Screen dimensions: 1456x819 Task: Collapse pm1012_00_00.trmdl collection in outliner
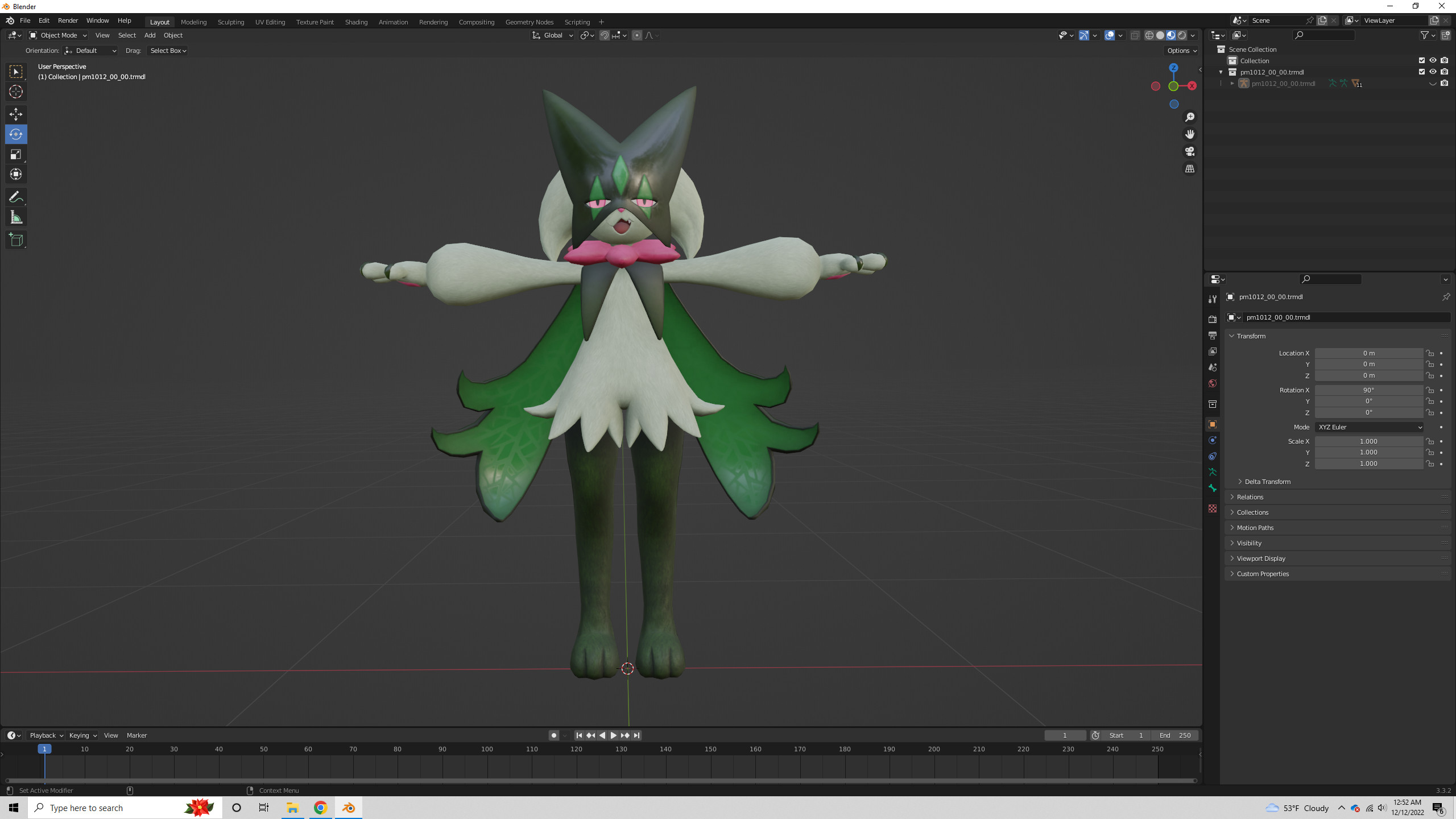[x=1221, y=72]
